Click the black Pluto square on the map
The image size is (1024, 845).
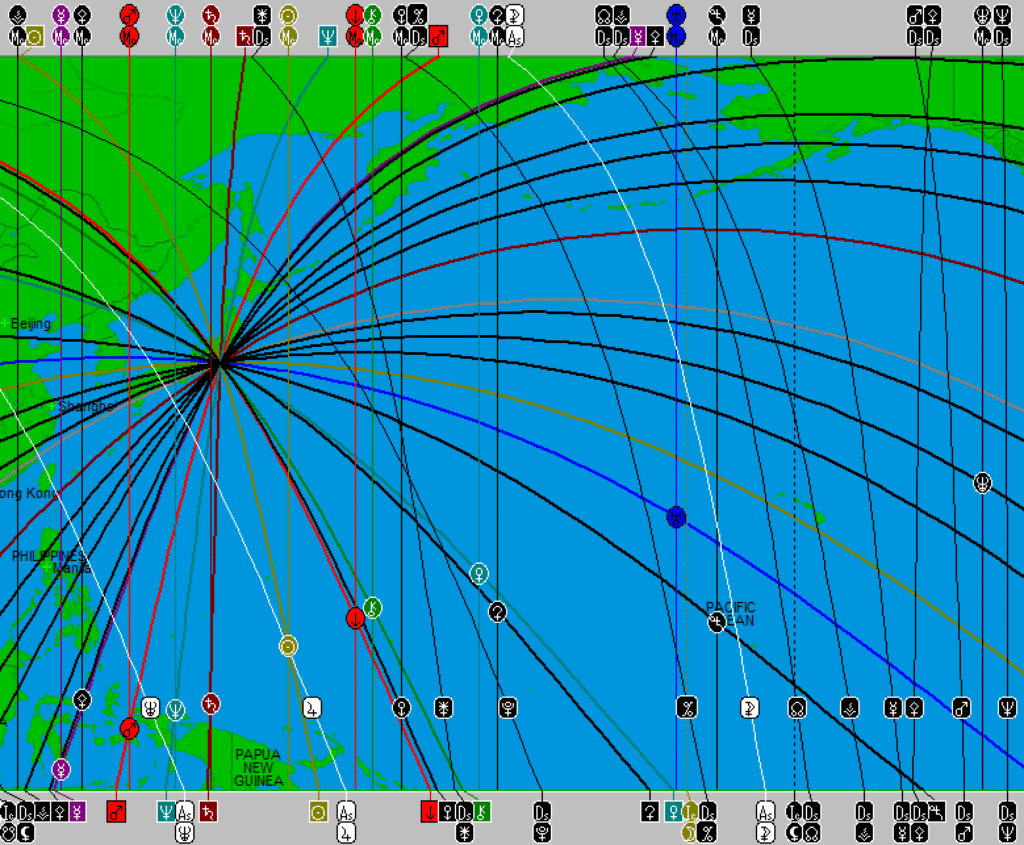(508, 708)
